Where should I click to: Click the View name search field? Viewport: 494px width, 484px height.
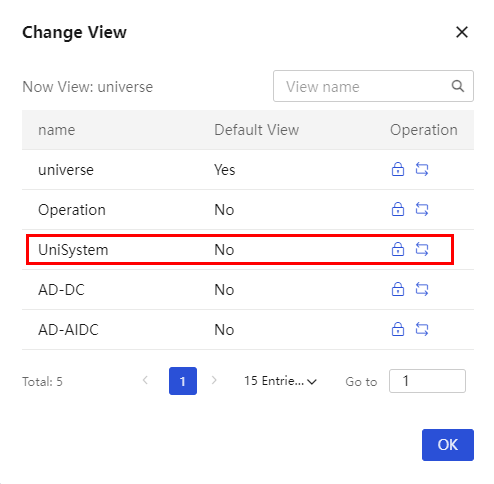pyautogui.click(x=373, y=86)
